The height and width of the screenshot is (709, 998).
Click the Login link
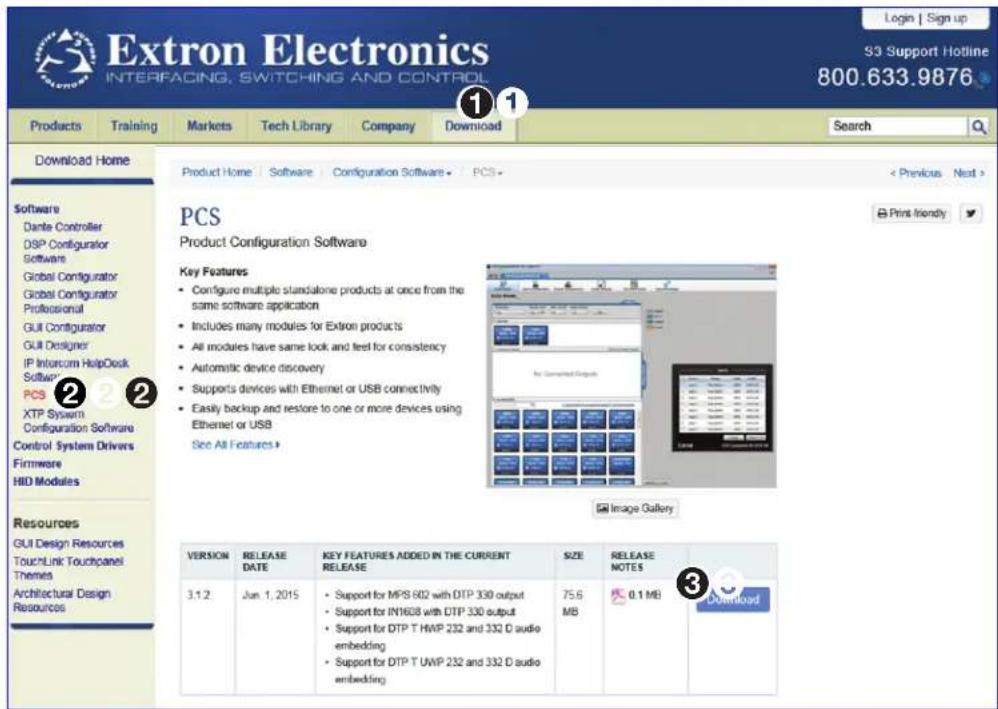[x=899, y=18]
